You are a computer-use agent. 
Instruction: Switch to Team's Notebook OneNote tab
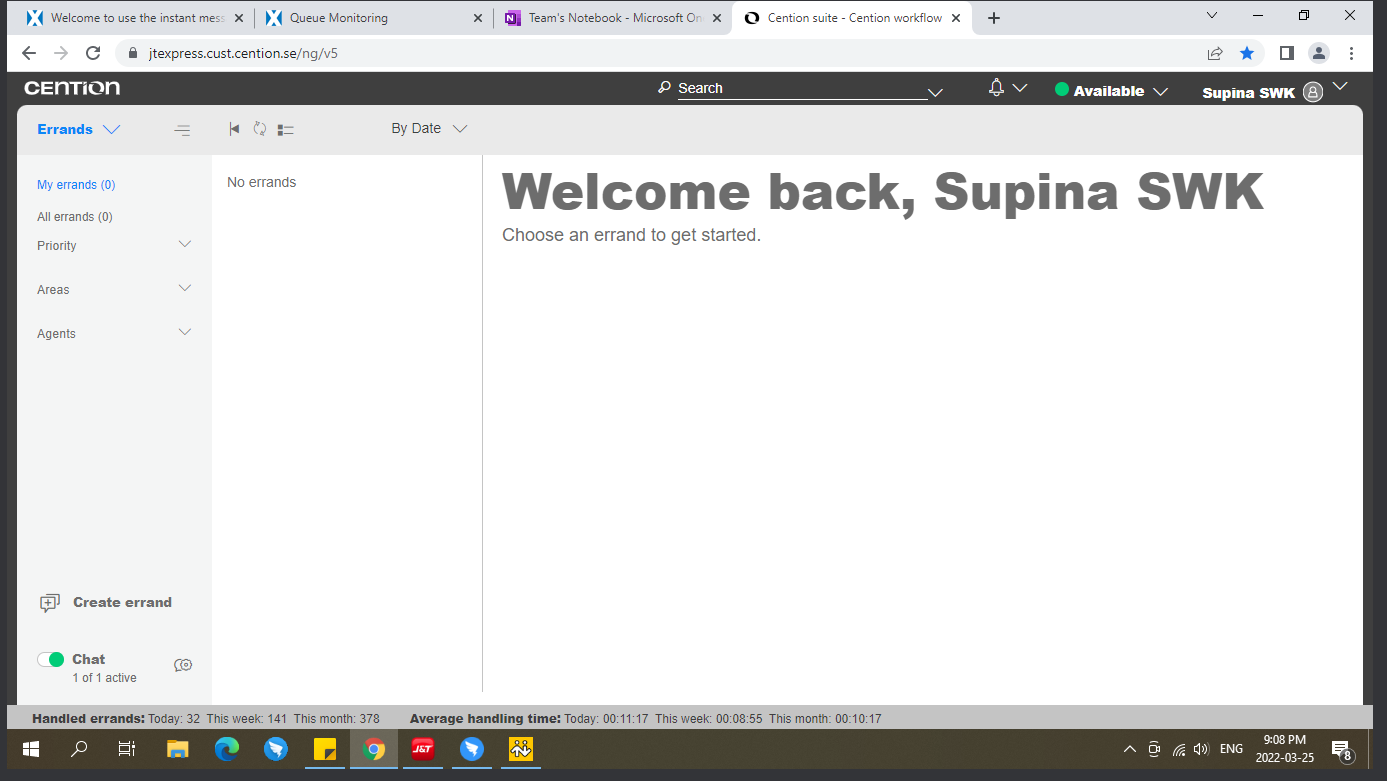[605, 18]
